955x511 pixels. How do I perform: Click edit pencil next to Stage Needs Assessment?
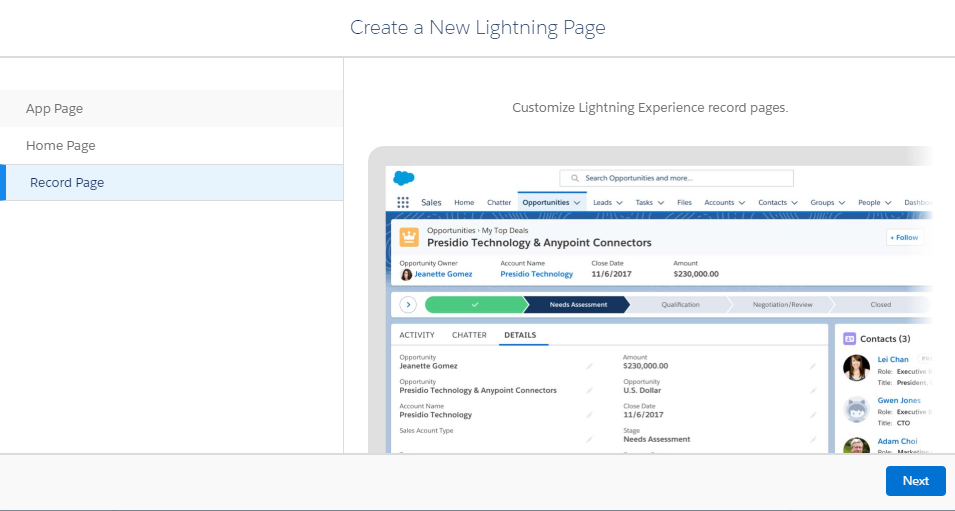[x=813, y=439]
